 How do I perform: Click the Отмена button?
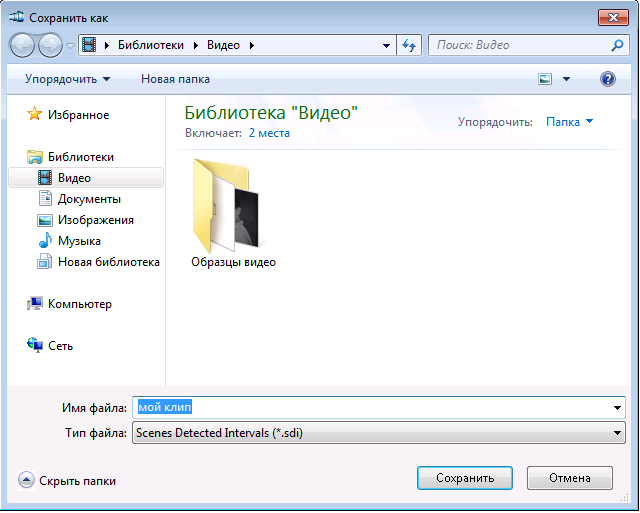(x=570, y=478)
